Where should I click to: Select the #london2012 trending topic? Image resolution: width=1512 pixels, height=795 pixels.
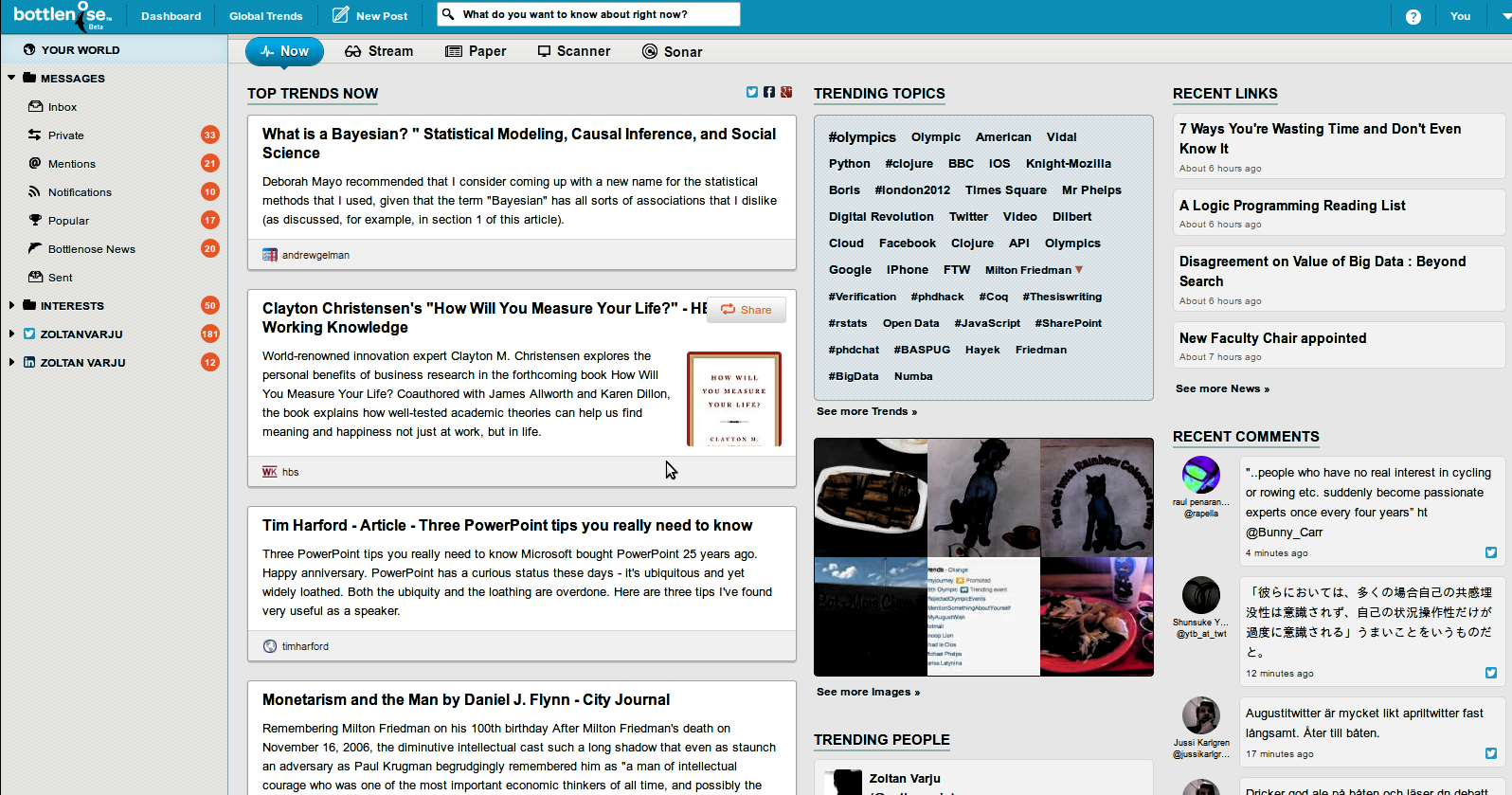tap(912, 190)
